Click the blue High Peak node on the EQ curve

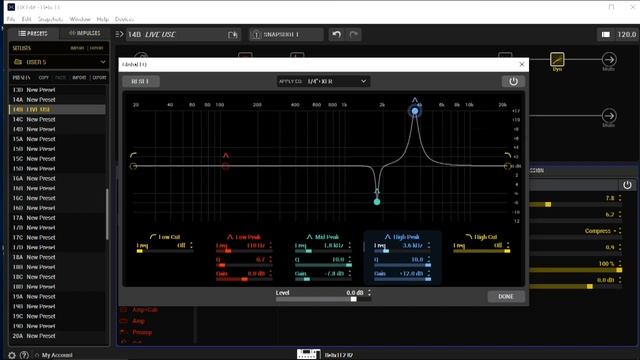[x=415, y=111]
